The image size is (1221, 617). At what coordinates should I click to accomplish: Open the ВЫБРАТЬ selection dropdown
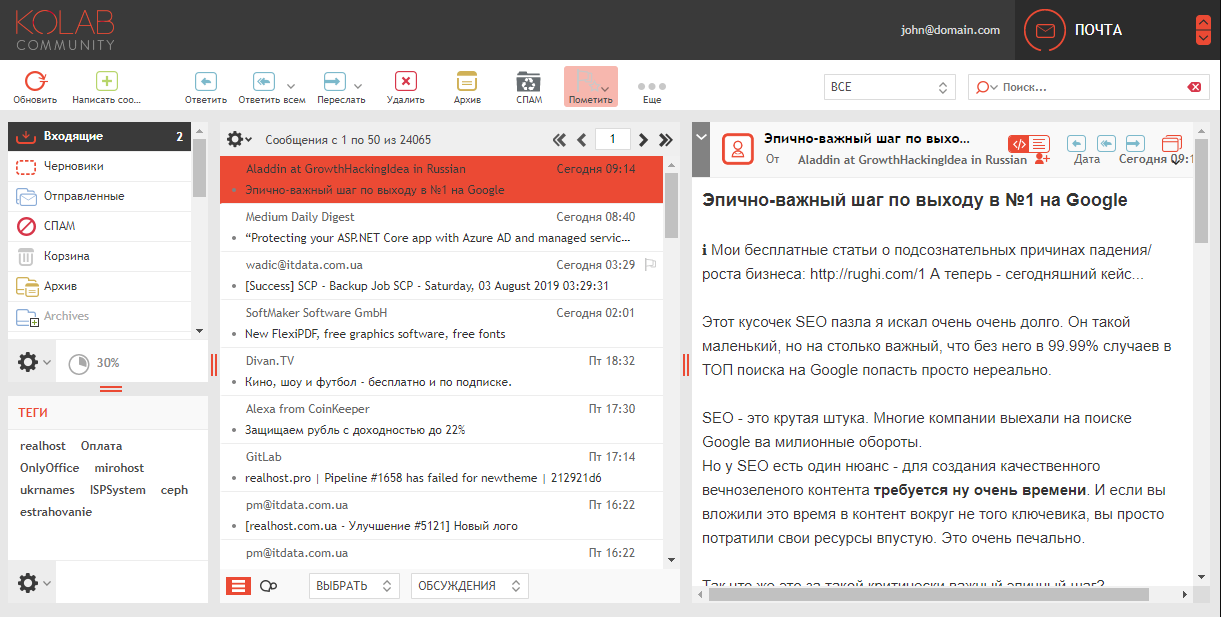point(353,585)
